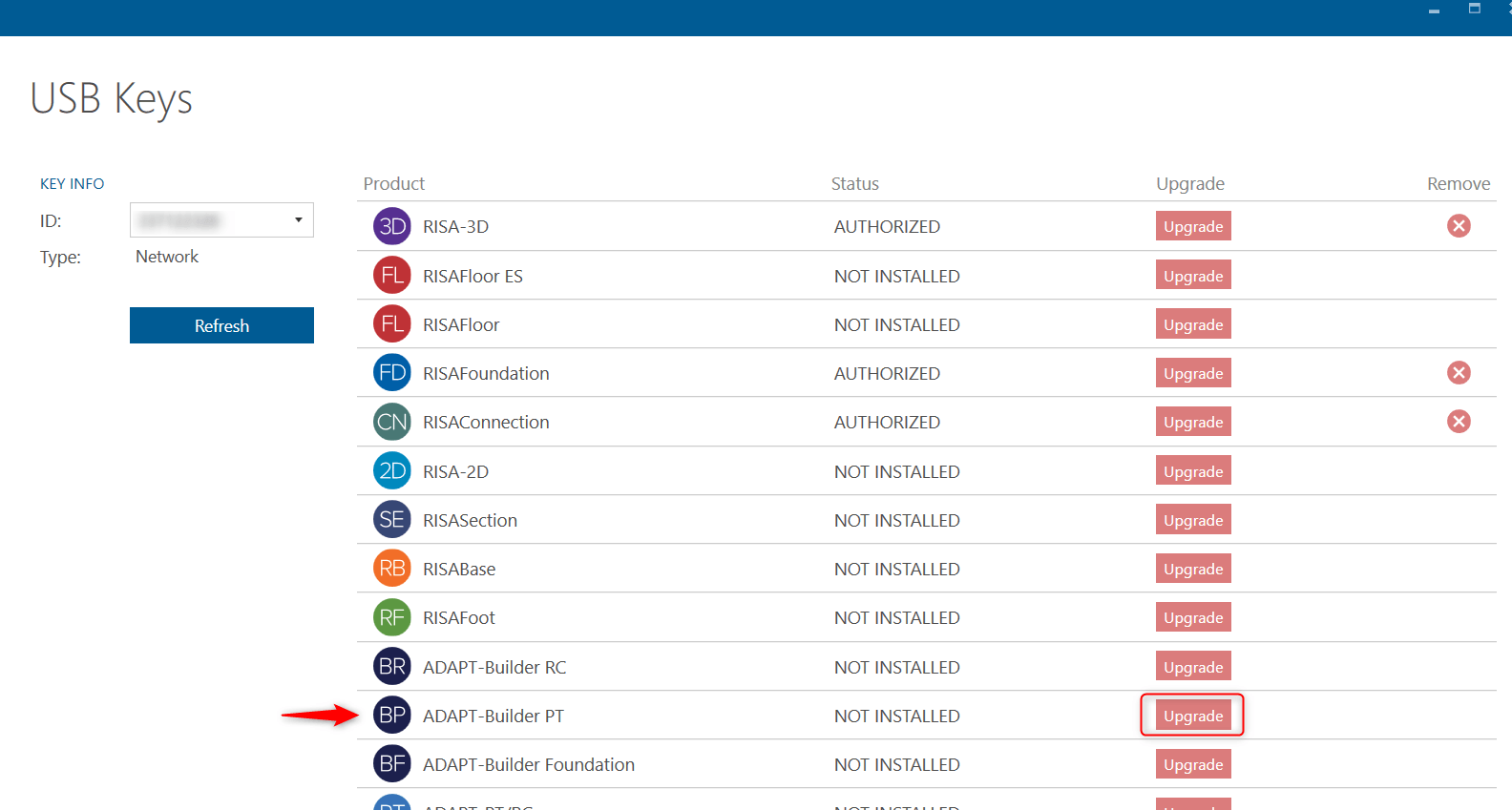Screen dimensions: 1512x810
Task: Select the ADAPT-Builder RC product name
Action: pyautogui.click(x=493, y=667)
